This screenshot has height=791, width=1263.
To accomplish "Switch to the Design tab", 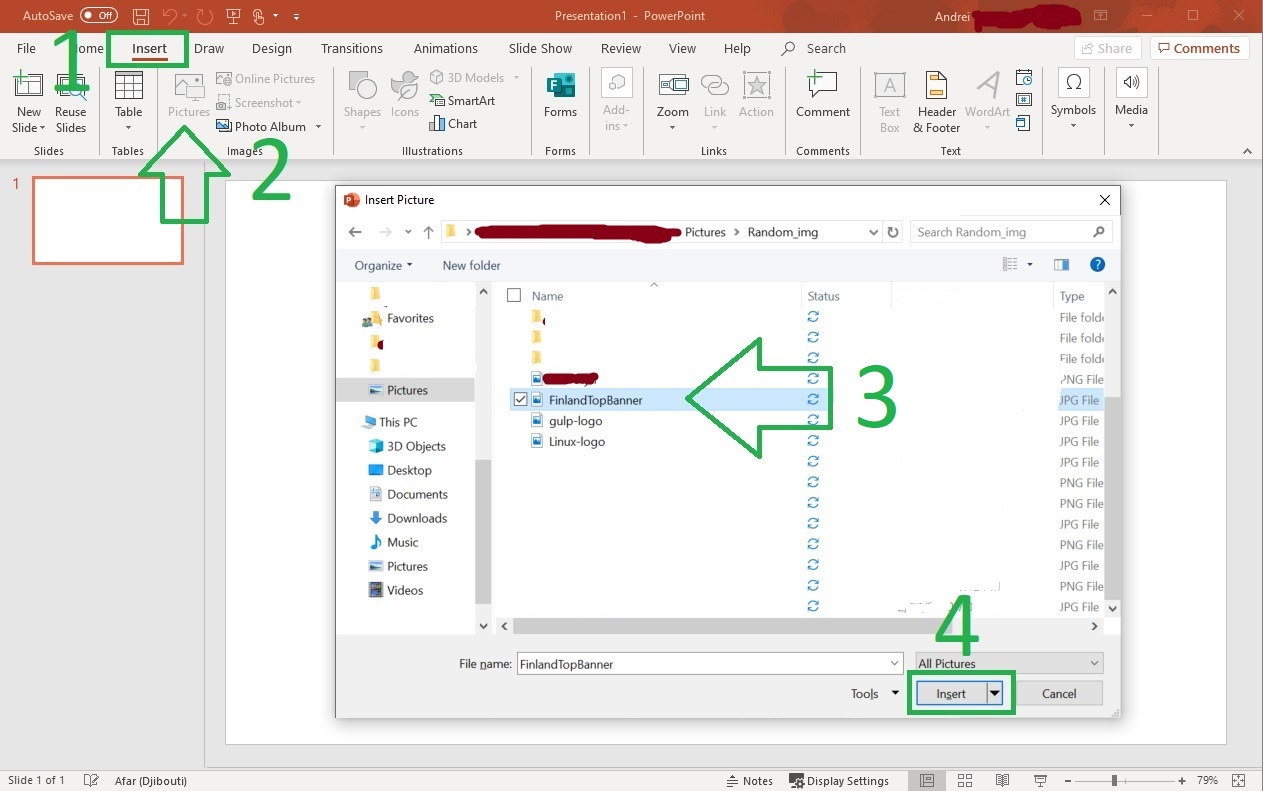I will pyautogui.click(x=272, y=48).
